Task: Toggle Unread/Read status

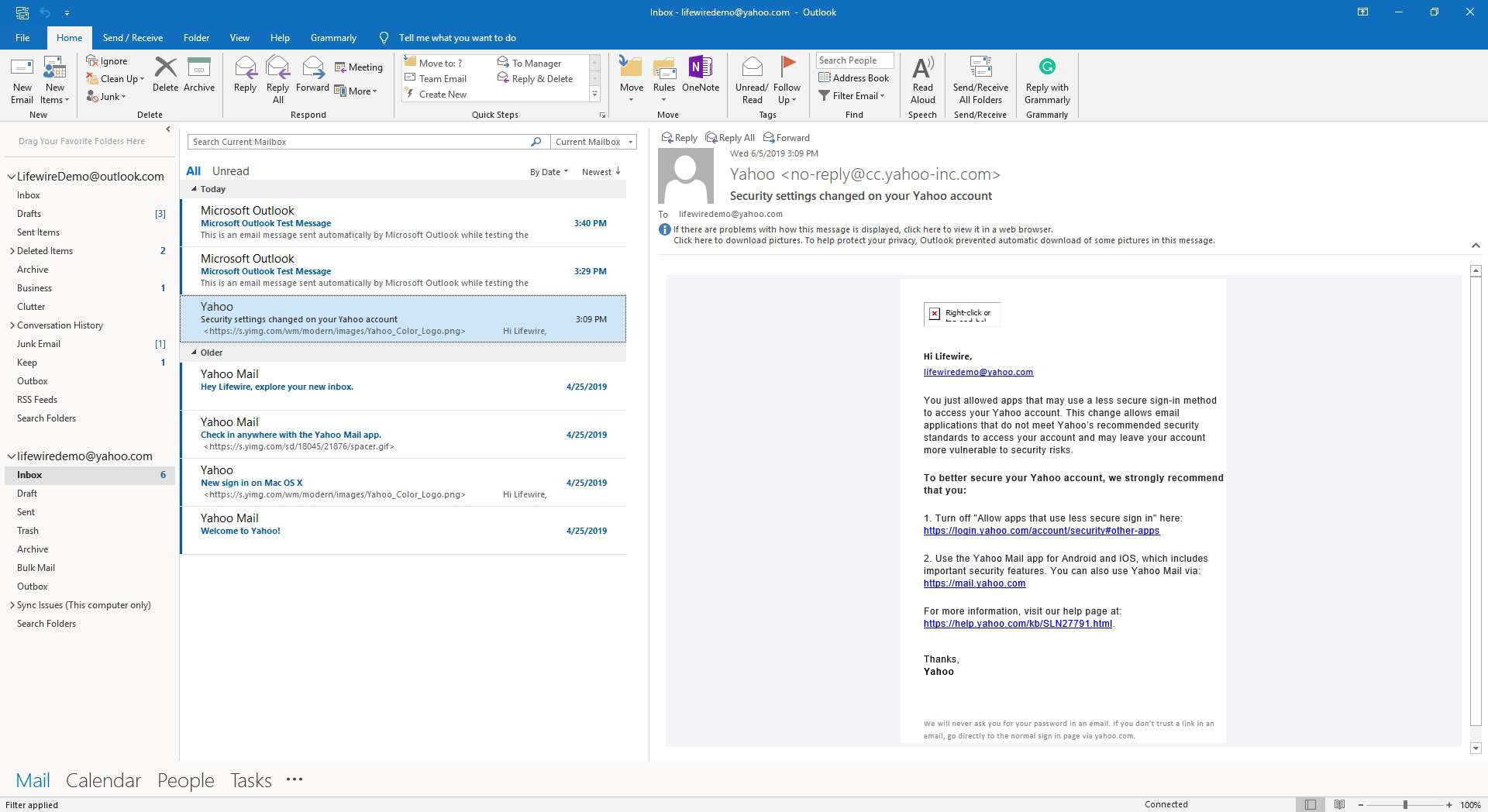Action: 752,80
